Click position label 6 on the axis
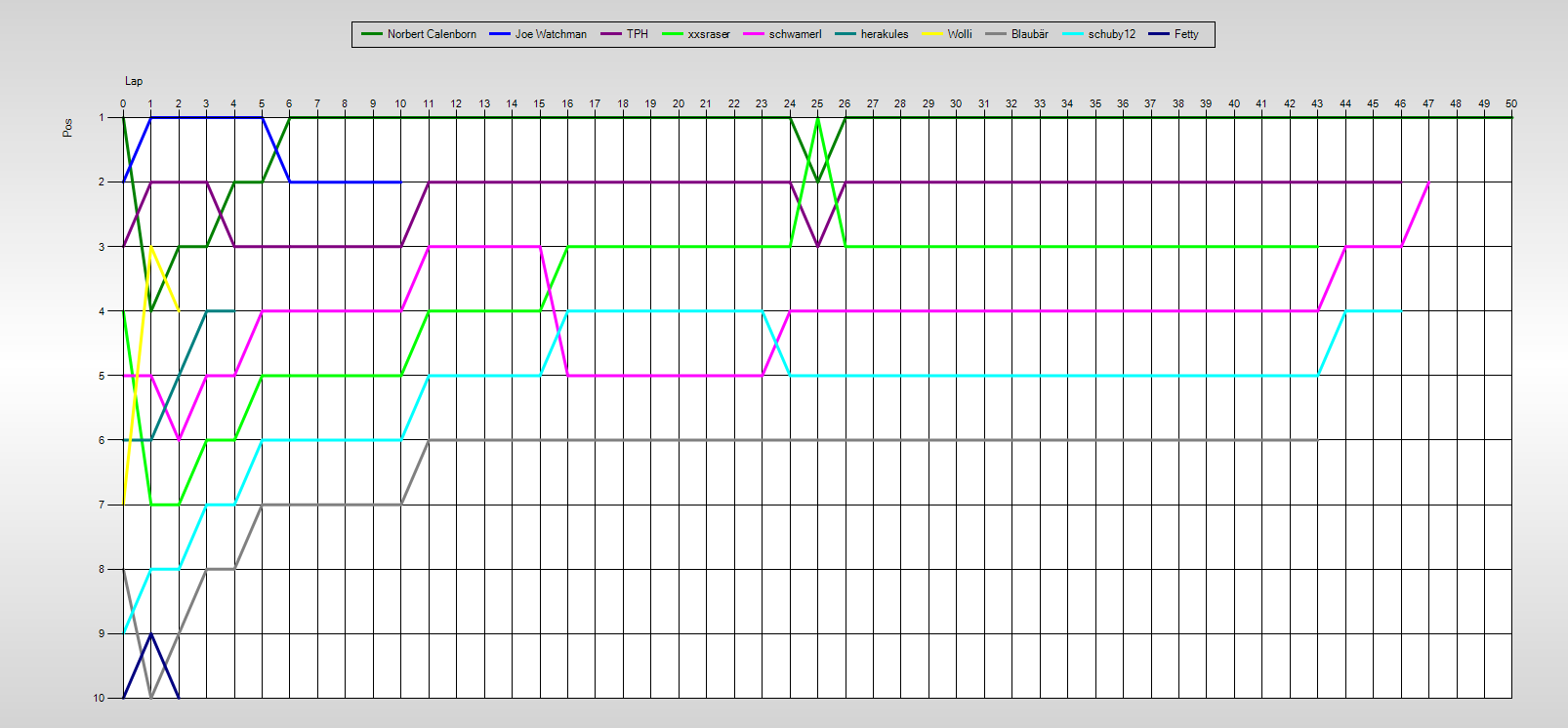Viewport: 1568px width, 728px height. tap(102, 440)
